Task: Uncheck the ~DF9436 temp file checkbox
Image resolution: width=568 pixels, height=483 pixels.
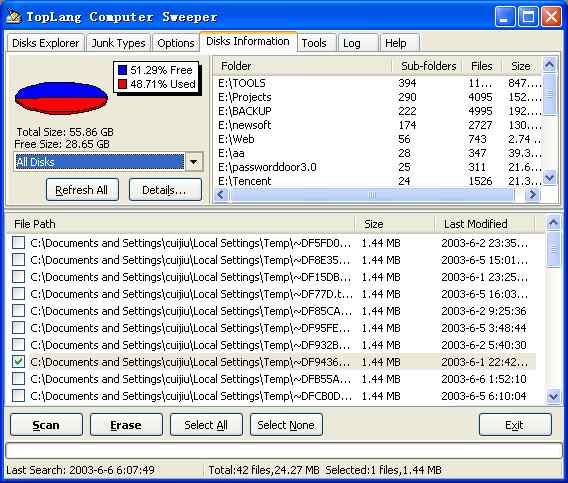Action: point(18,362)
